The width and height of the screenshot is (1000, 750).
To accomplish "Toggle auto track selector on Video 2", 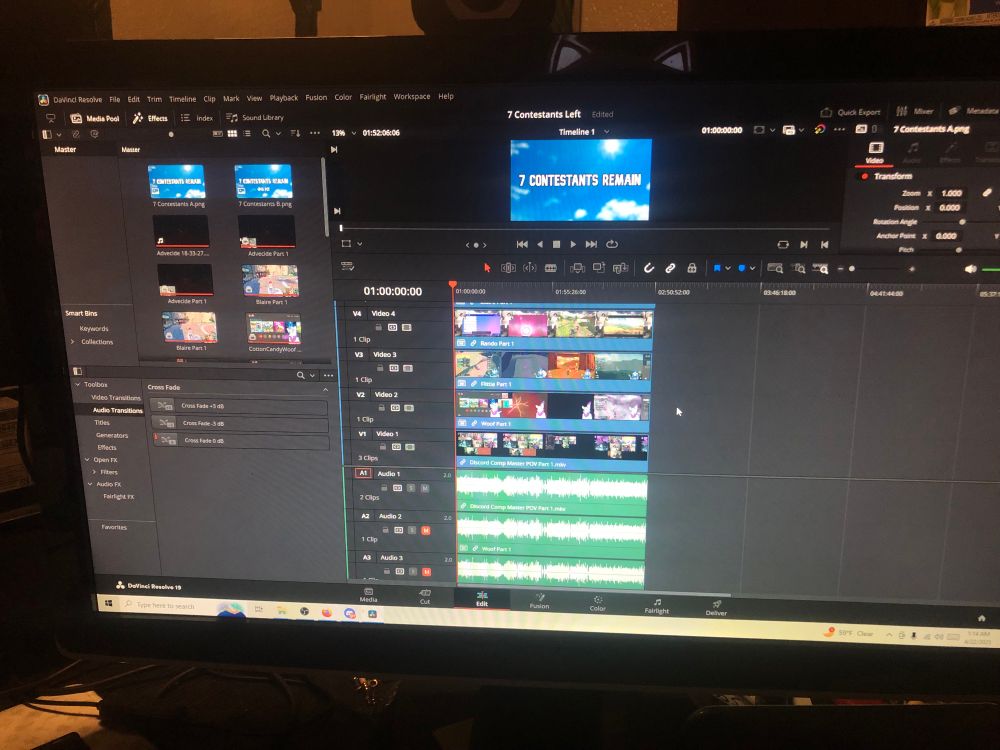I will (395, 408).
